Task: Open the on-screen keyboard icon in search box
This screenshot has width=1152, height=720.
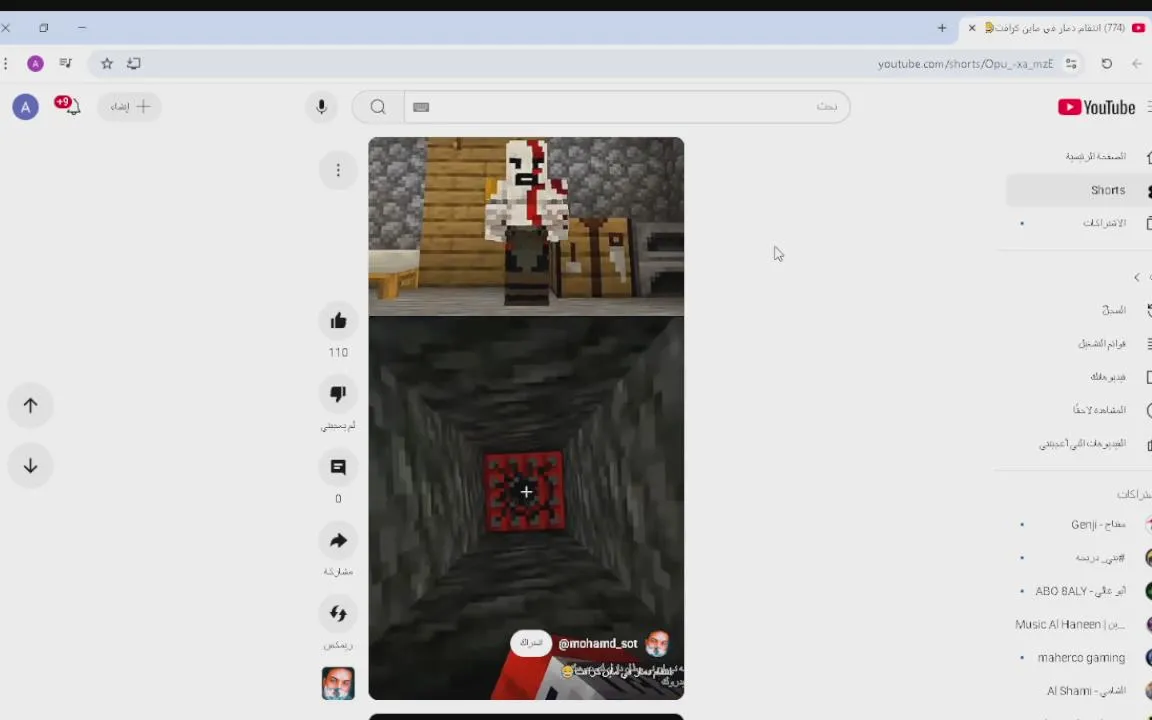Action: (x=421, y=107)
